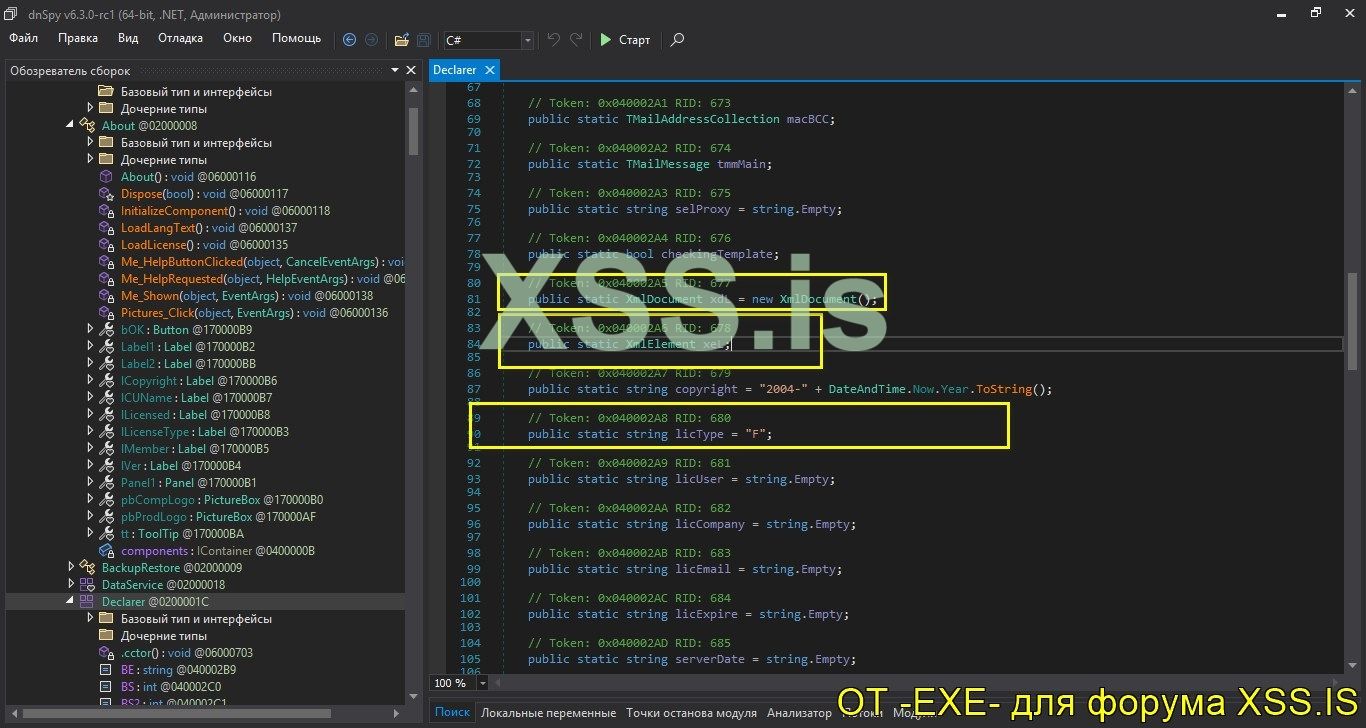Collapse the About @02000008 class node
The width and height of the screenshot is (1366, 728).
click(x=70, y=125)
